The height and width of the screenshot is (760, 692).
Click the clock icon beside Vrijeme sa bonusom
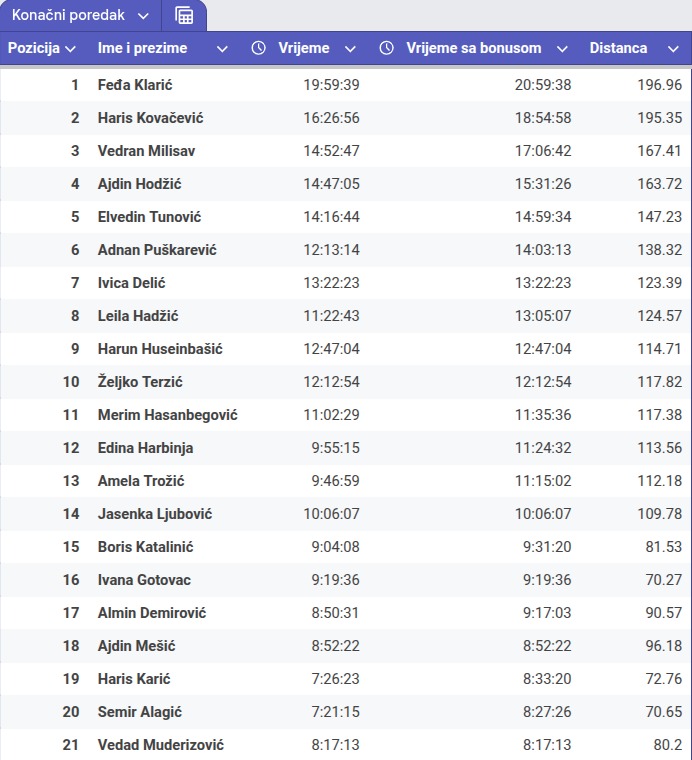386,48
